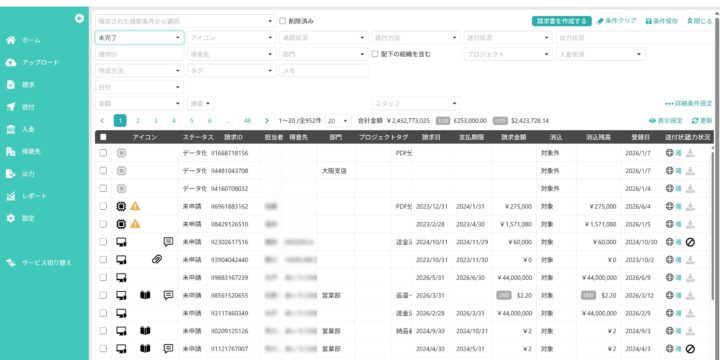The width and height of the screenshot is (720, 360).
Task: Check the row checkbox for 3904042440
Action: (103, 259)
